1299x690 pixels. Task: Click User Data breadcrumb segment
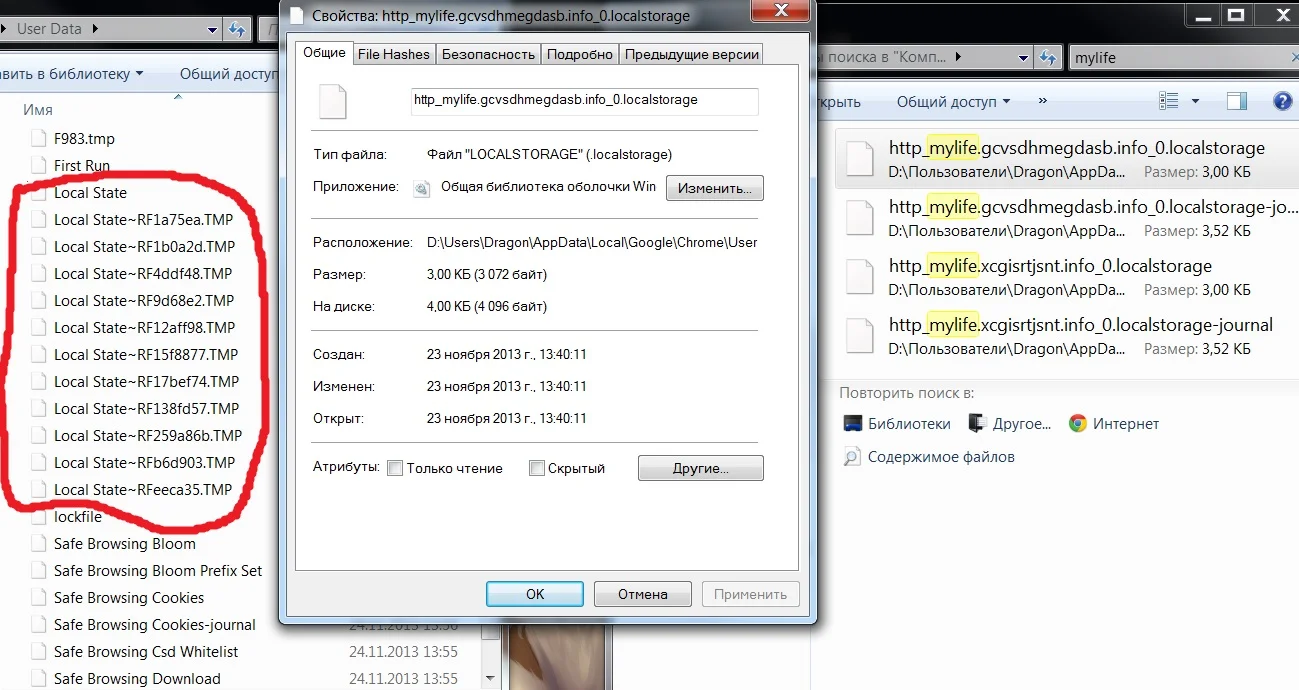[48, 29]
